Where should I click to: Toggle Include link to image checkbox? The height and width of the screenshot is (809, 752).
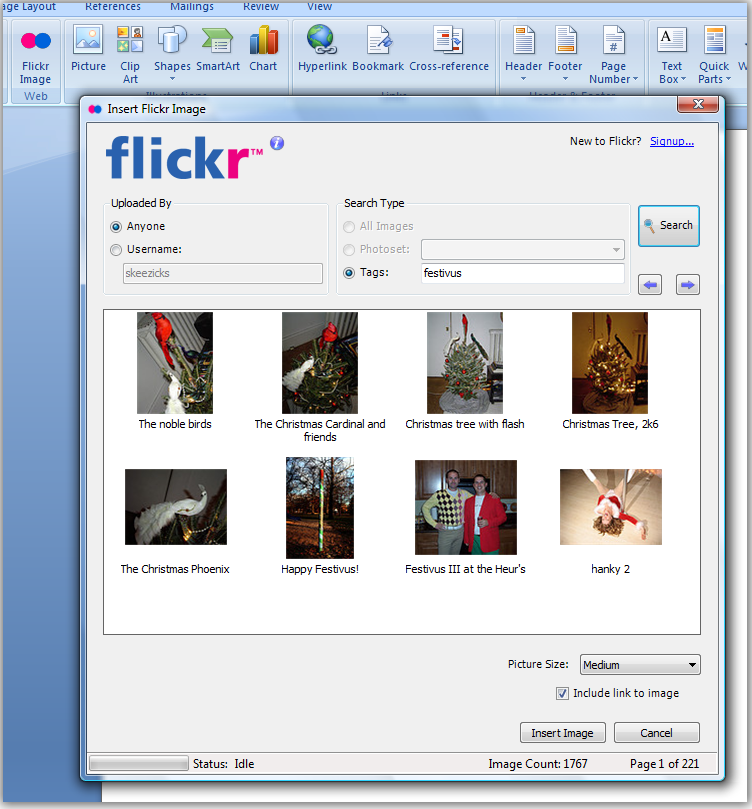click(562, 693)
